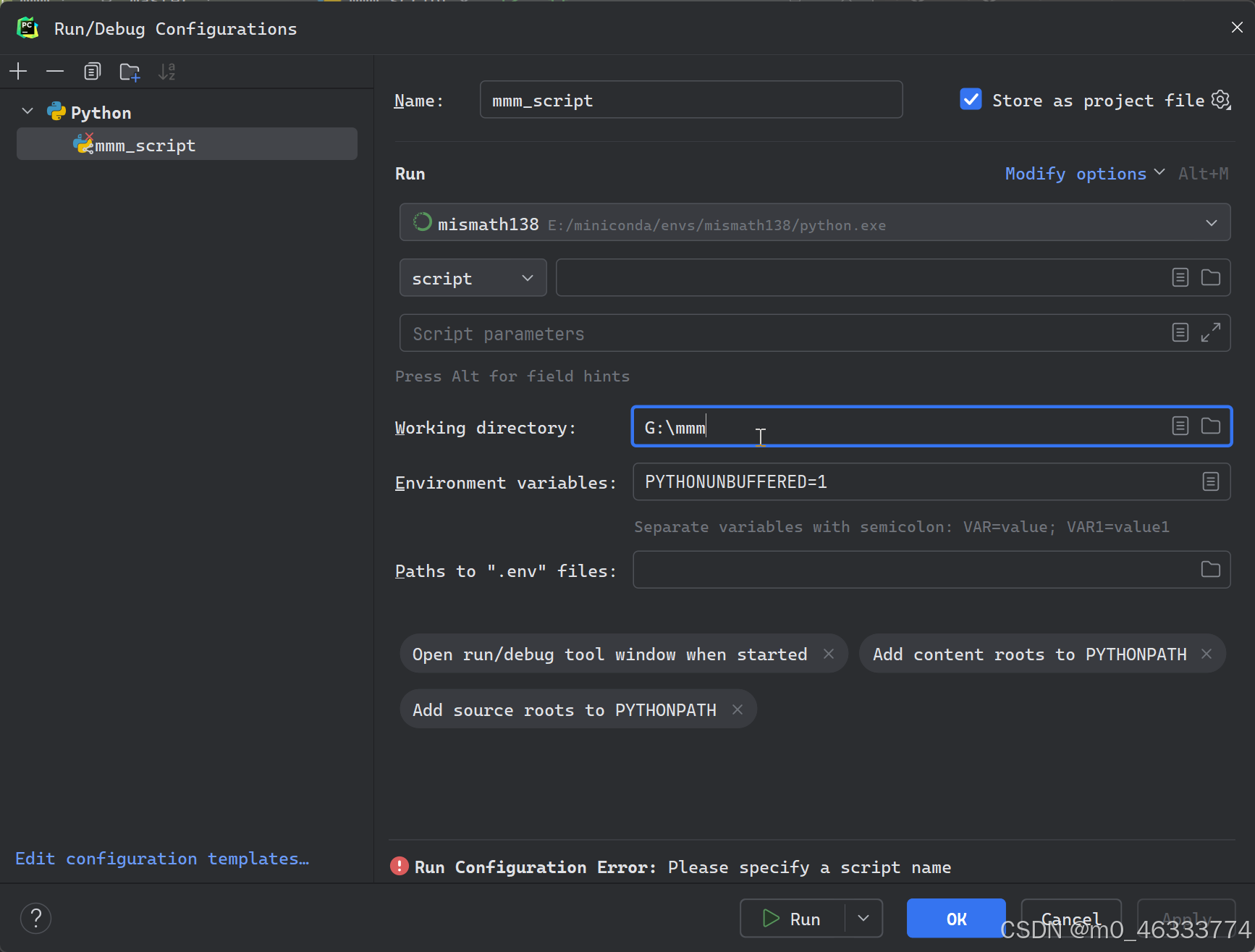Focus the Name input field
1255x952 pixels.
pos(691,100)
